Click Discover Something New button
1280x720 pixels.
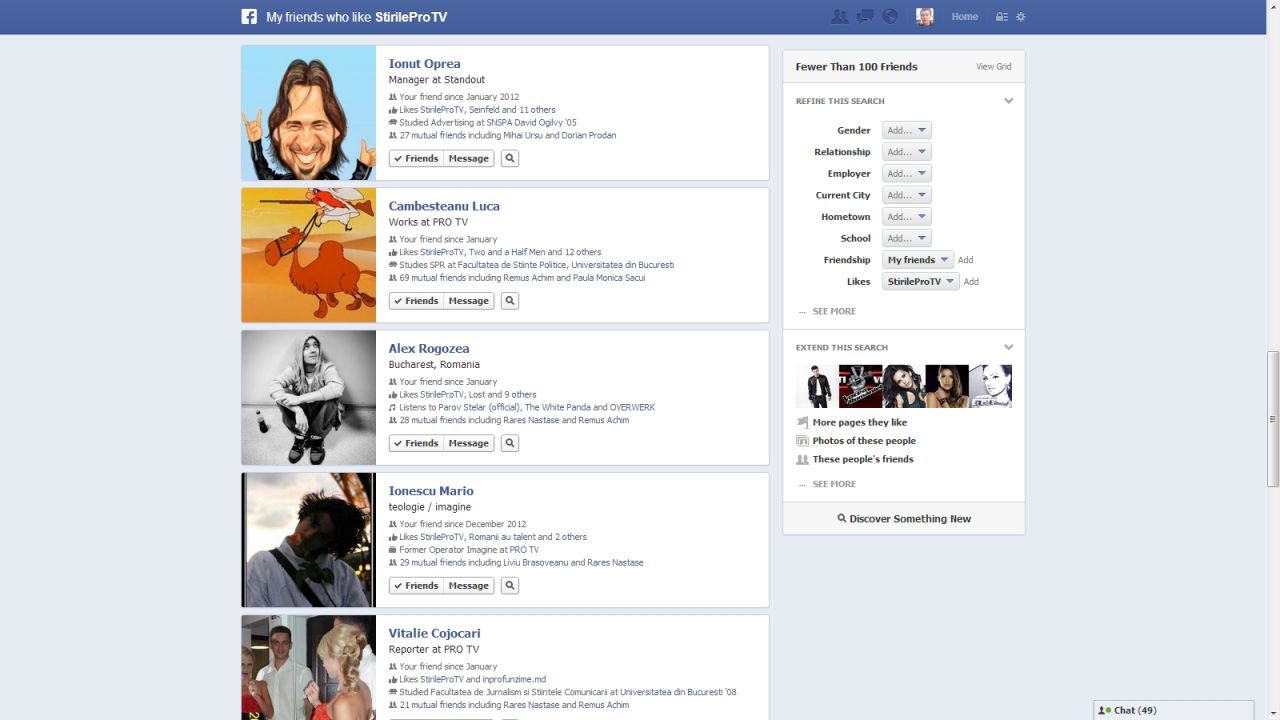(904, 519)
